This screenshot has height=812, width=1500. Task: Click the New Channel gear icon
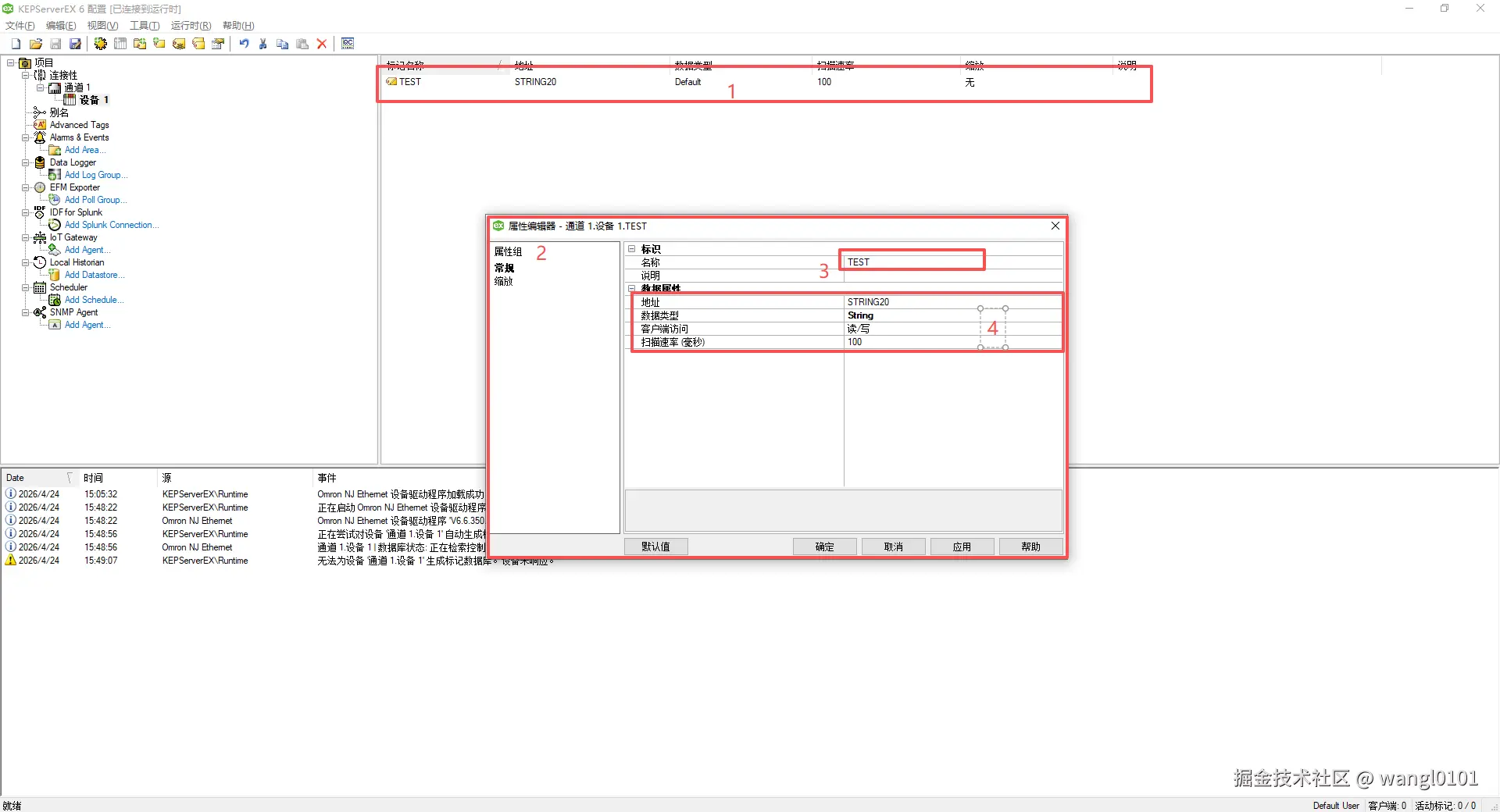101,44
